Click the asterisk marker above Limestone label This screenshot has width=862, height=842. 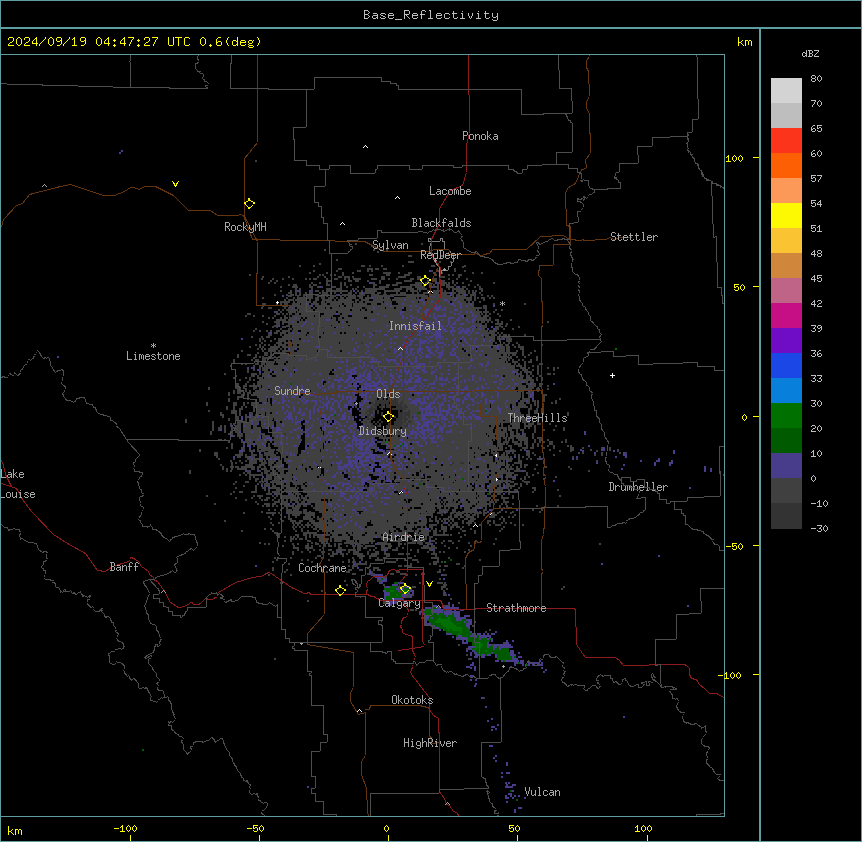(x=153, y=346)
